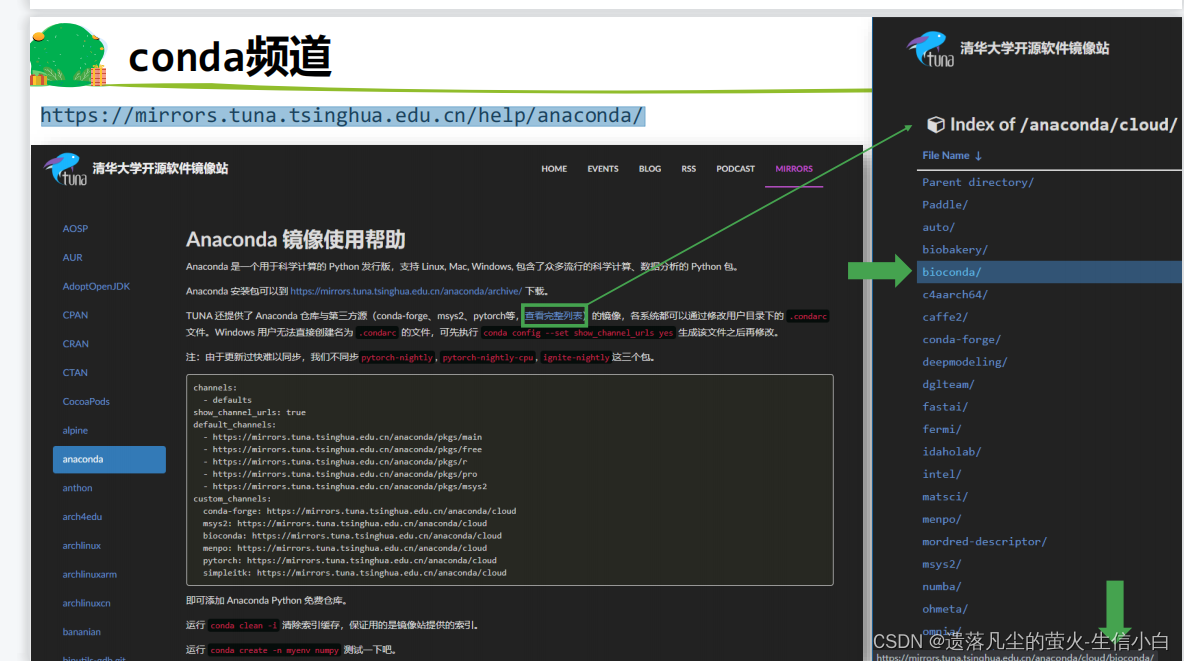Click the box icon beside Index of /anaconda/cloud/
This screenshot has height=661, width=1184.
point(936,125)
